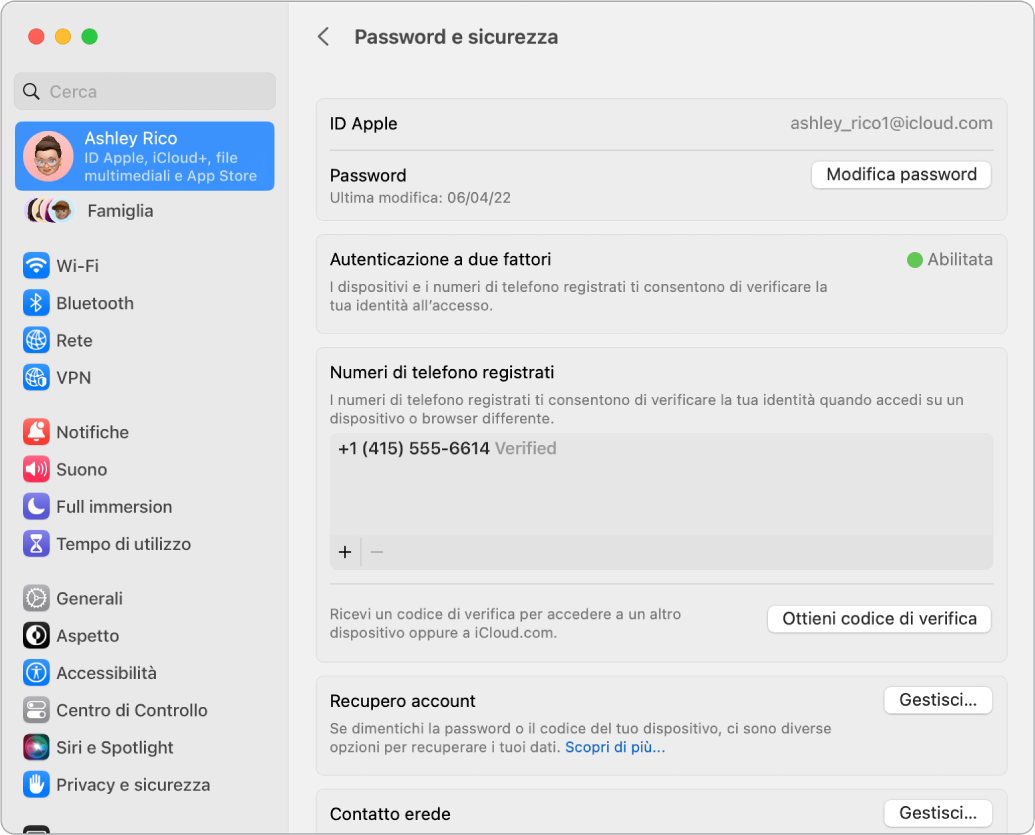Open the Rete settings icon

(x=37, y=340)
